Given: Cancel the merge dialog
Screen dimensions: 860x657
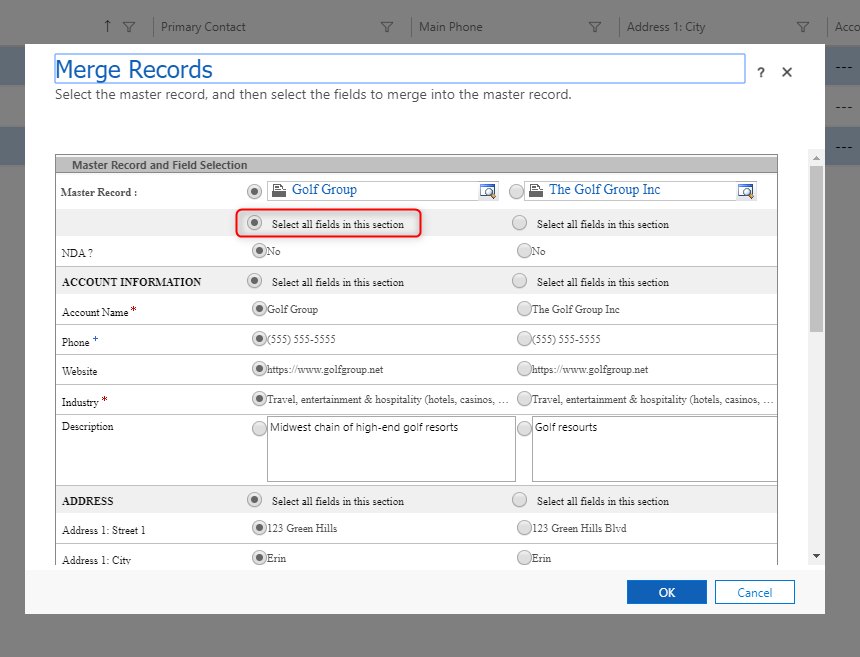Looking at the screenshot, I should (755, 592).
